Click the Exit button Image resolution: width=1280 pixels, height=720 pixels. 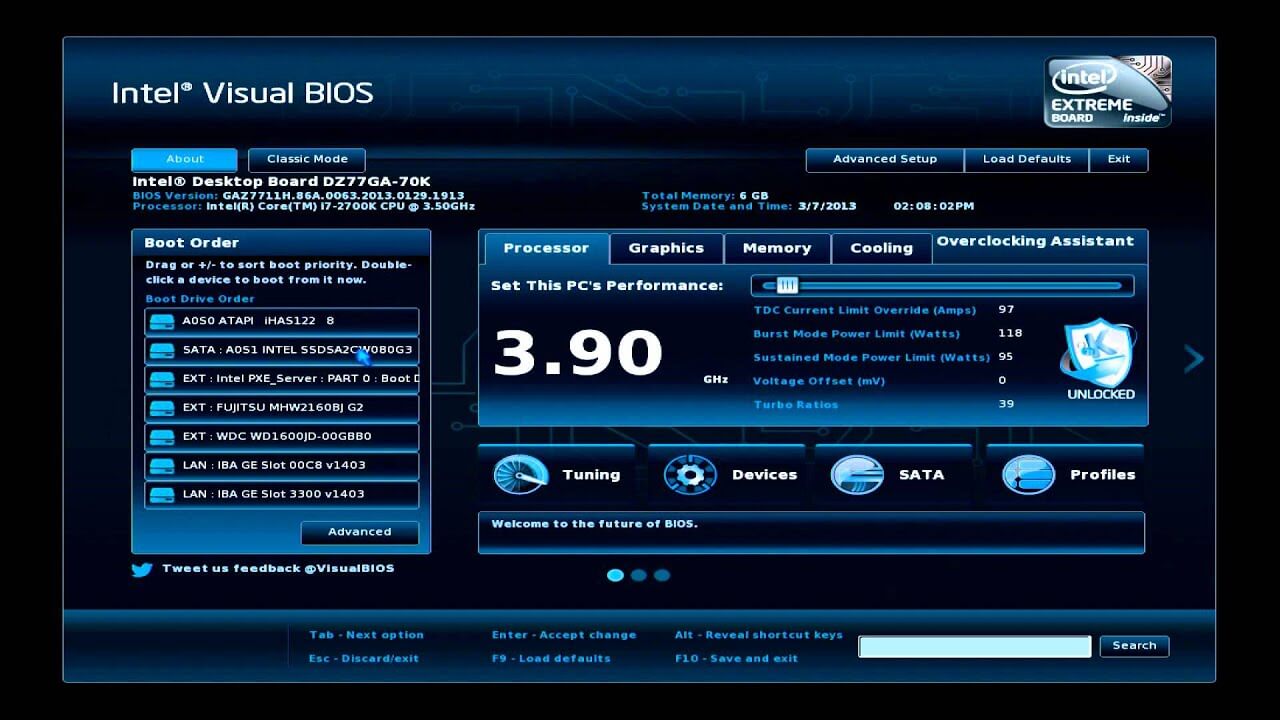(1119, 159)
